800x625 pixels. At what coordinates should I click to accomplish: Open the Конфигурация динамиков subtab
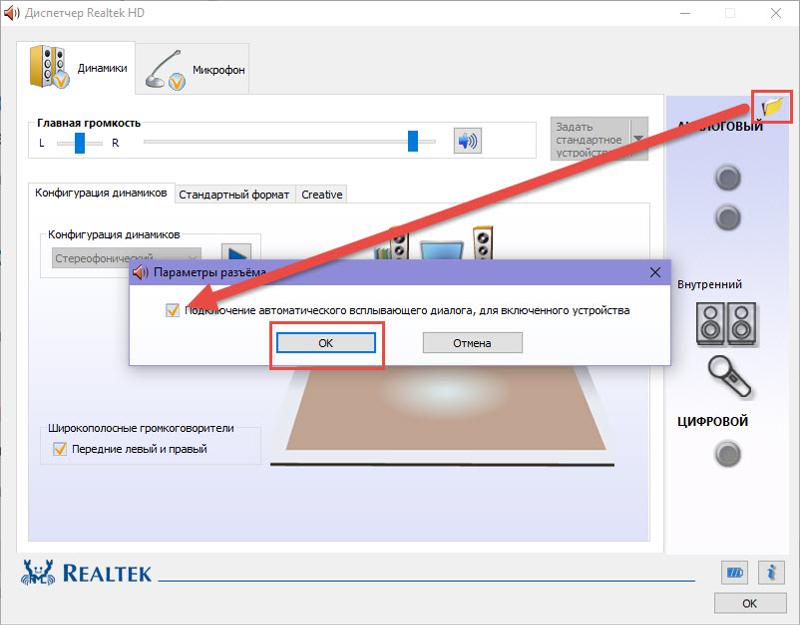(101, 193)
